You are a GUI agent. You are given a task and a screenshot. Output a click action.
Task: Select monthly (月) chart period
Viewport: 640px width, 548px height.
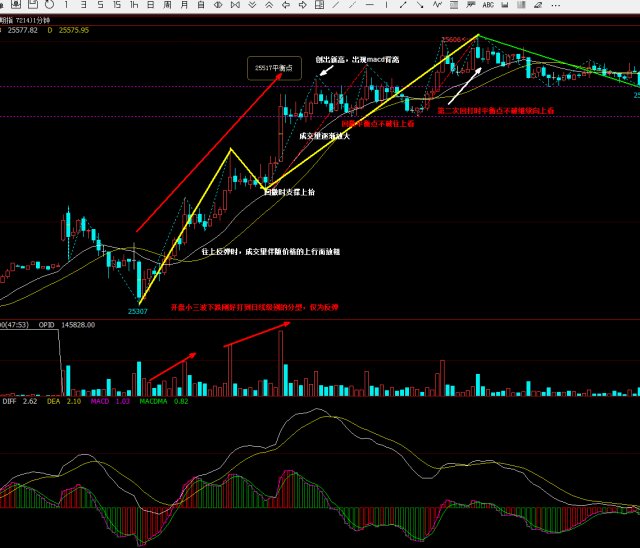(x=185, y=5)
